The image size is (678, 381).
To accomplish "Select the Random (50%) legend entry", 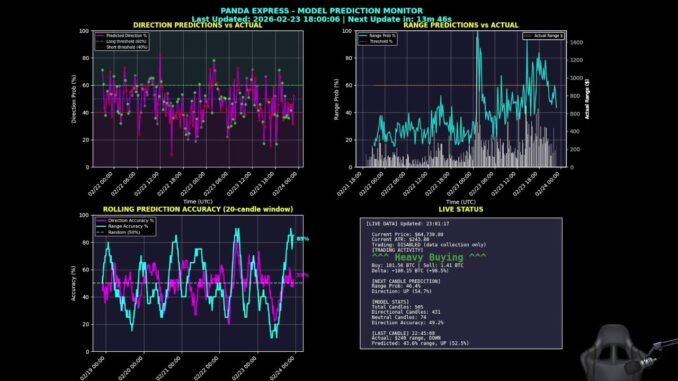I will tap(119, 232).
